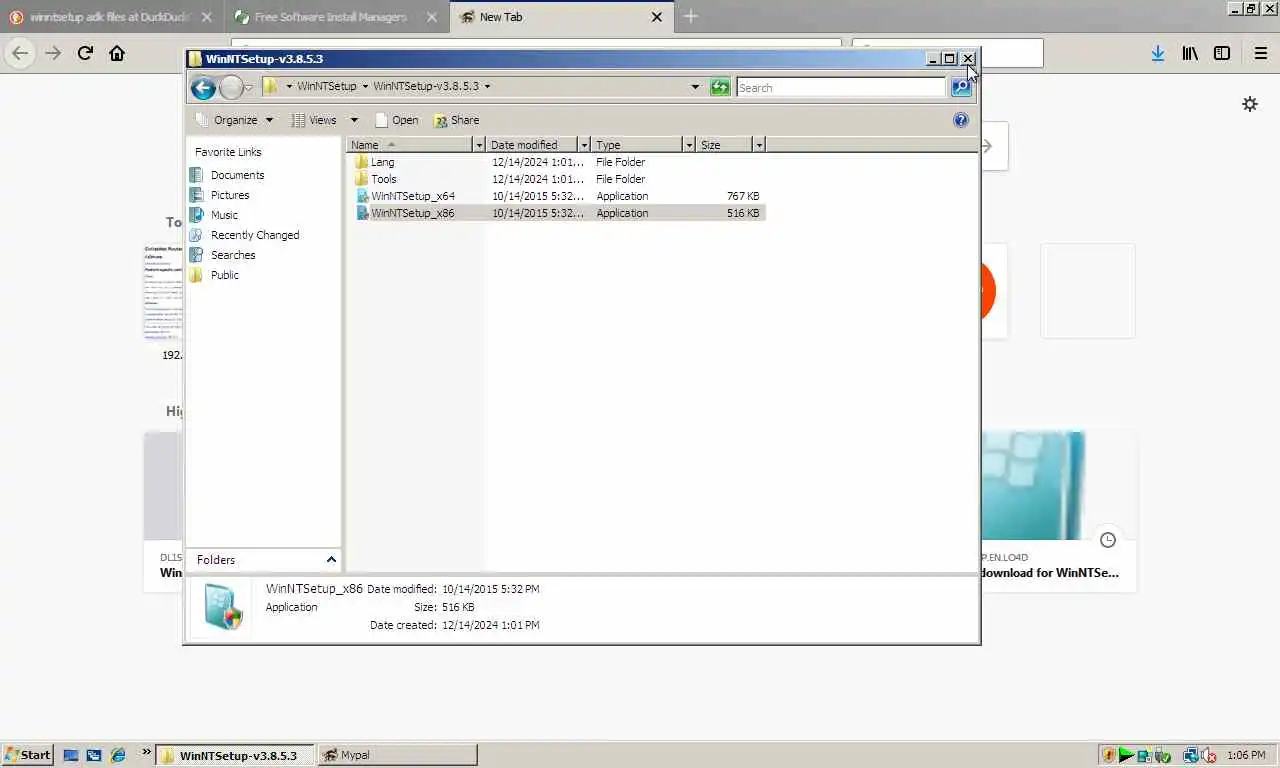Click the search magnifier in Explorer
This screenshot has width=1280, height=768.
click(961, 87)
